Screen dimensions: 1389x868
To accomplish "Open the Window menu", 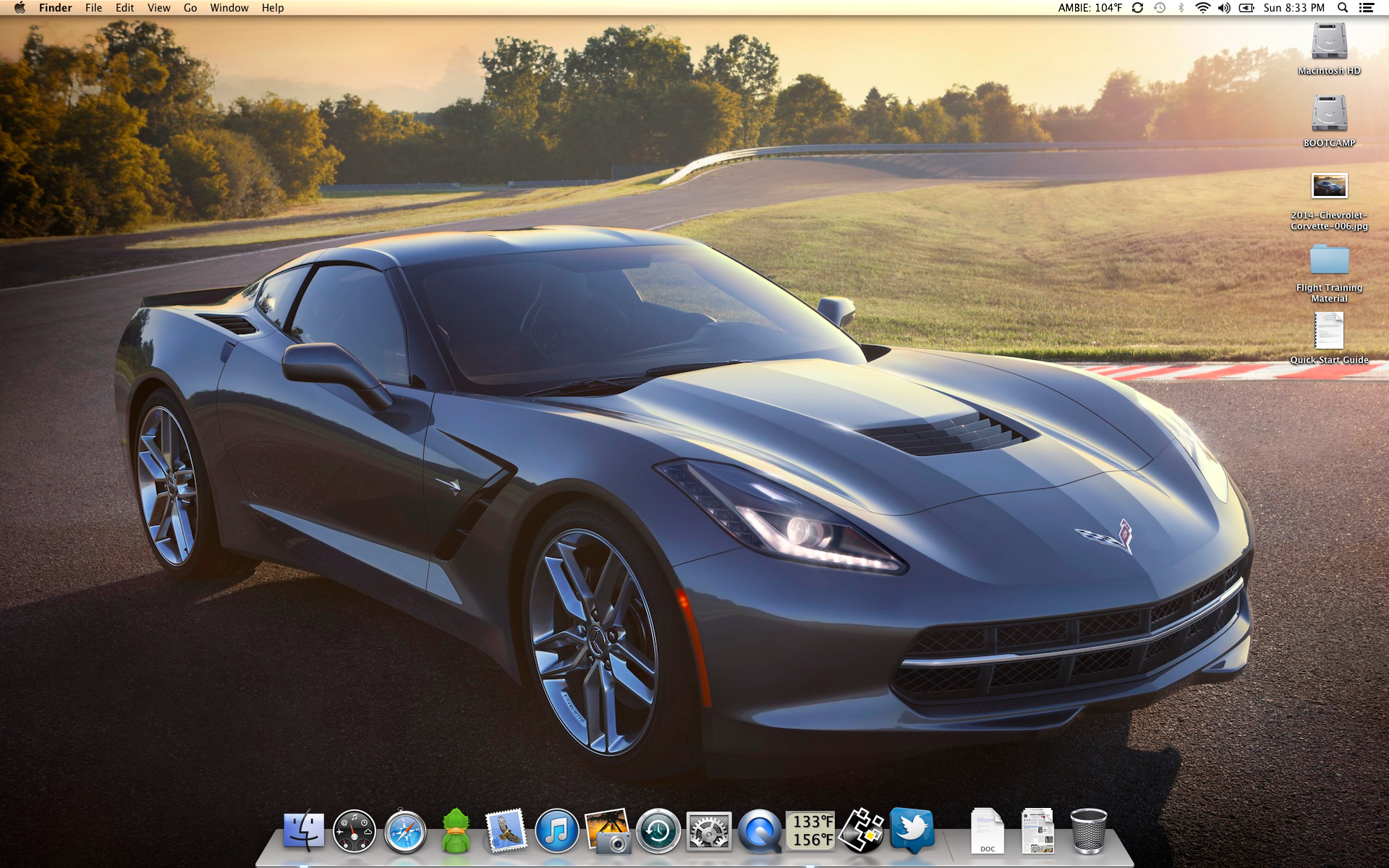I will 229,8.
